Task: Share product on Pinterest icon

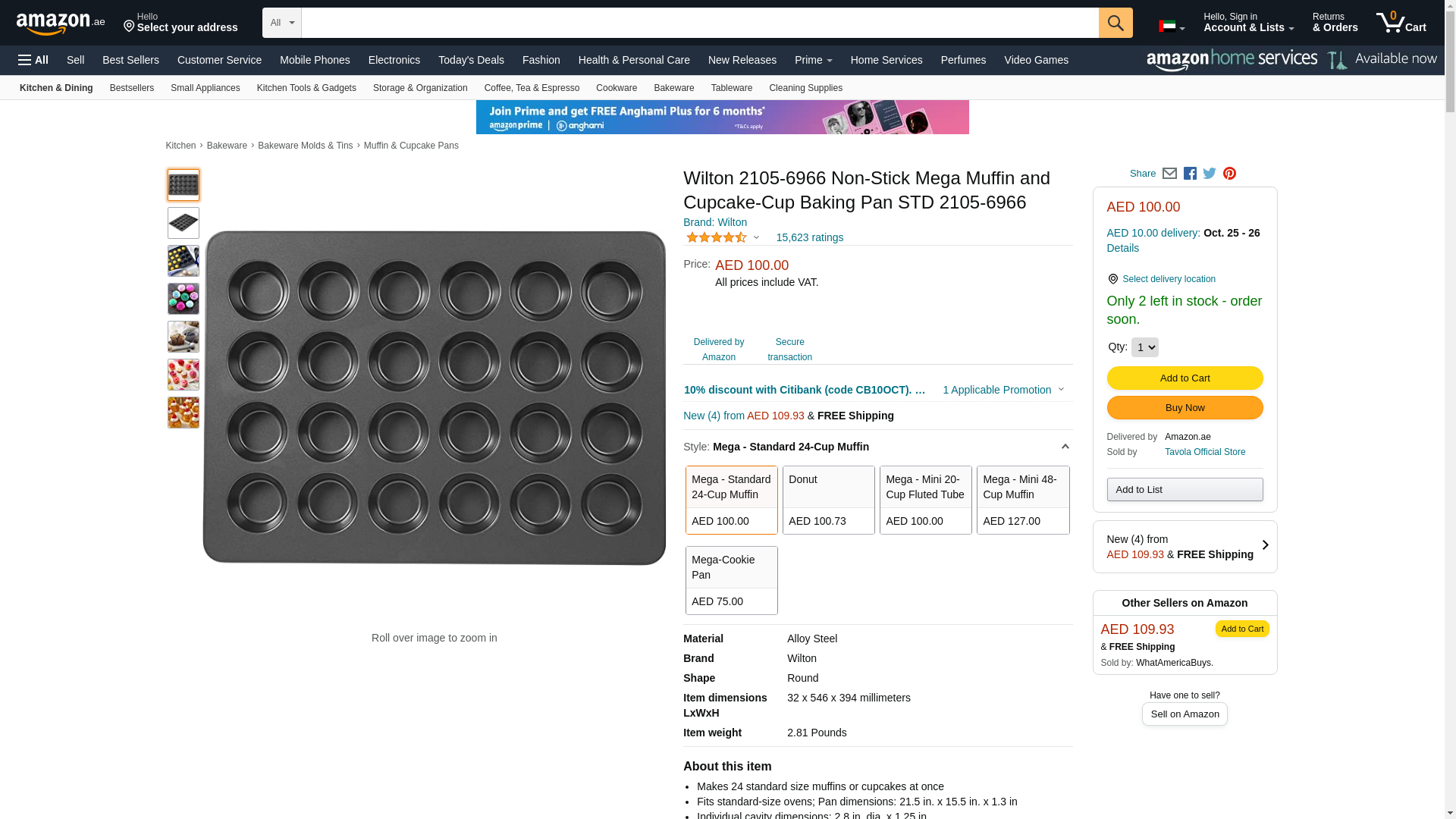Action: click(x=1229, y=174)
